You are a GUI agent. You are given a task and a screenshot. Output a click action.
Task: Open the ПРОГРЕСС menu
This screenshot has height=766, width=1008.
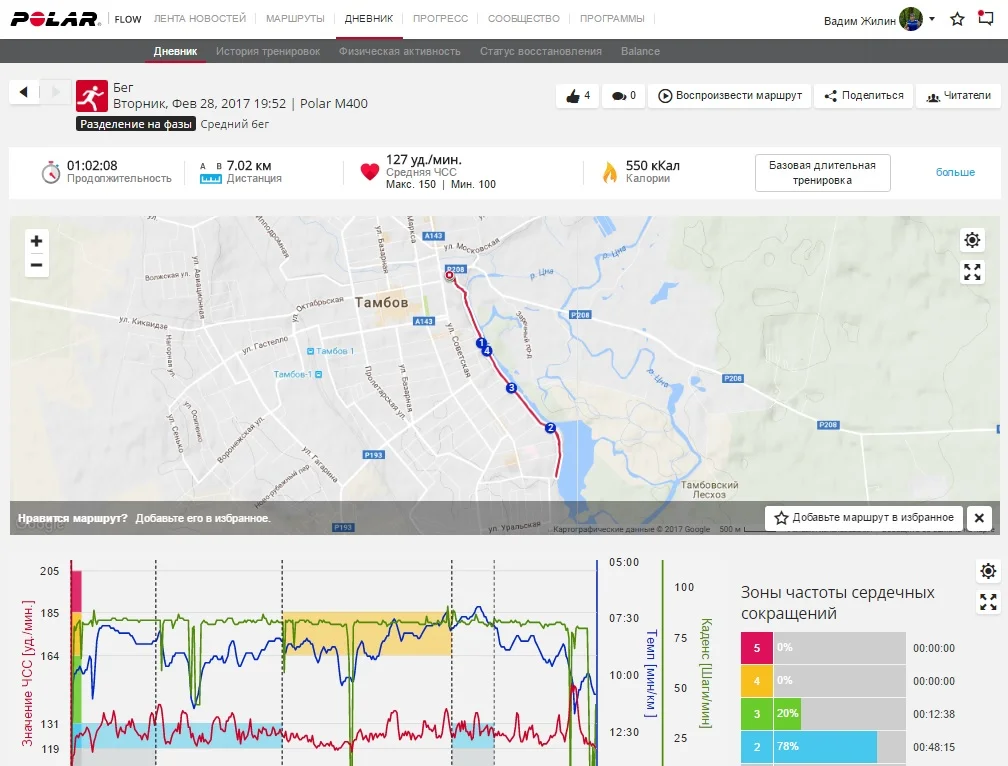(x=440, y=18)
